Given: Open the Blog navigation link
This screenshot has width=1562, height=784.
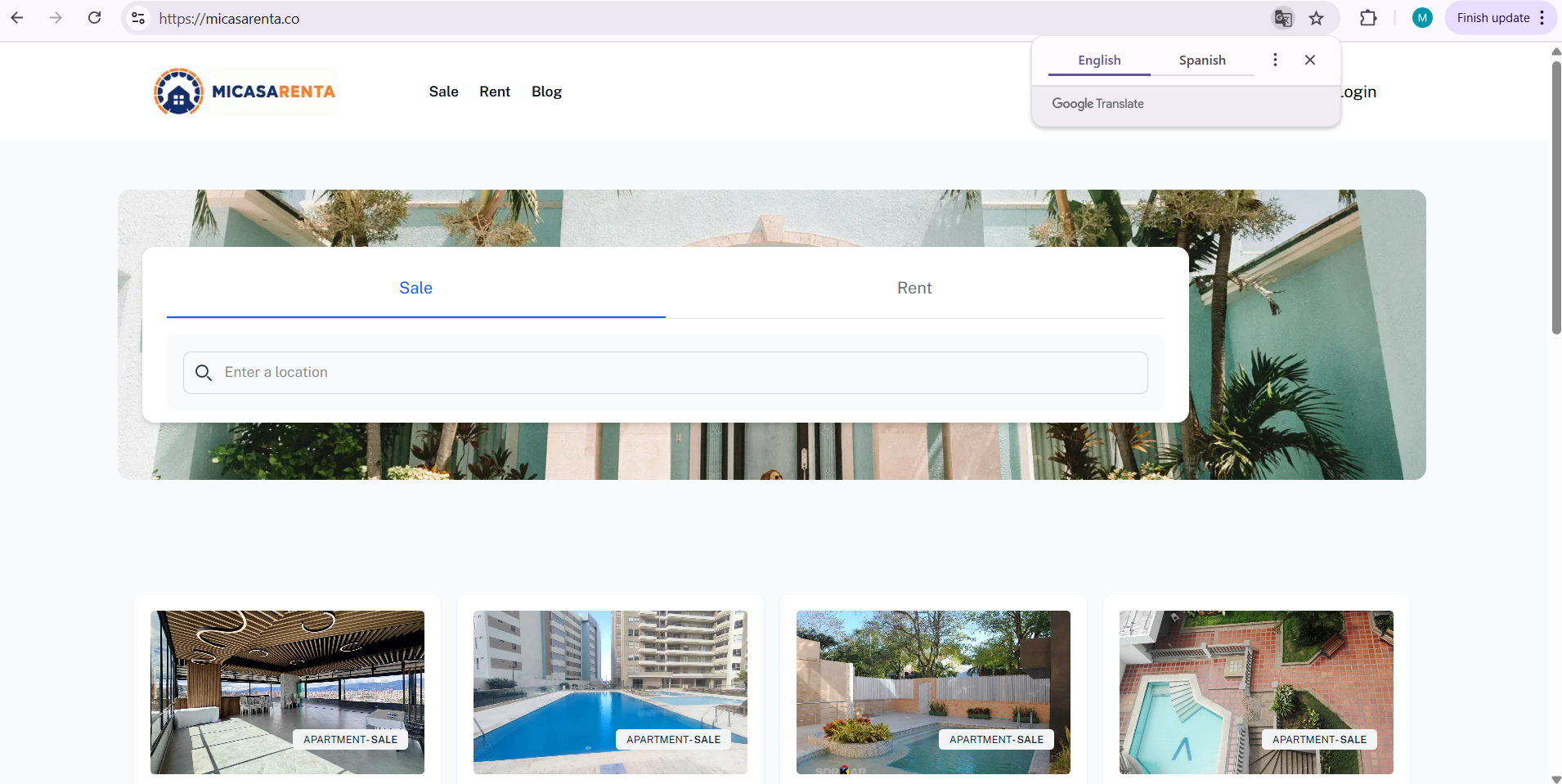Looking at the screenshot, I should click(546, 92).
